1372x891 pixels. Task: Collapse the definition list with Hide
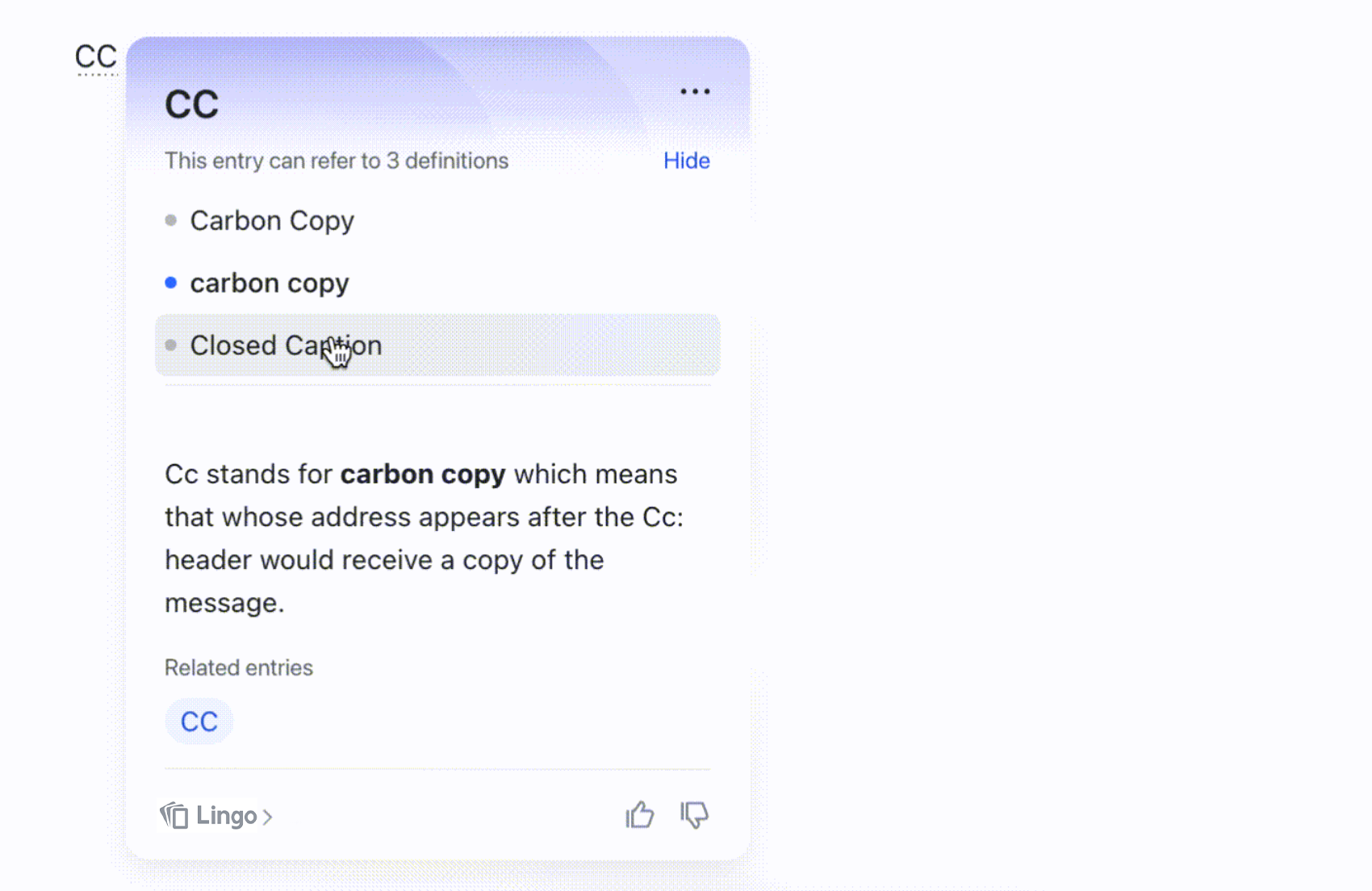685,161
